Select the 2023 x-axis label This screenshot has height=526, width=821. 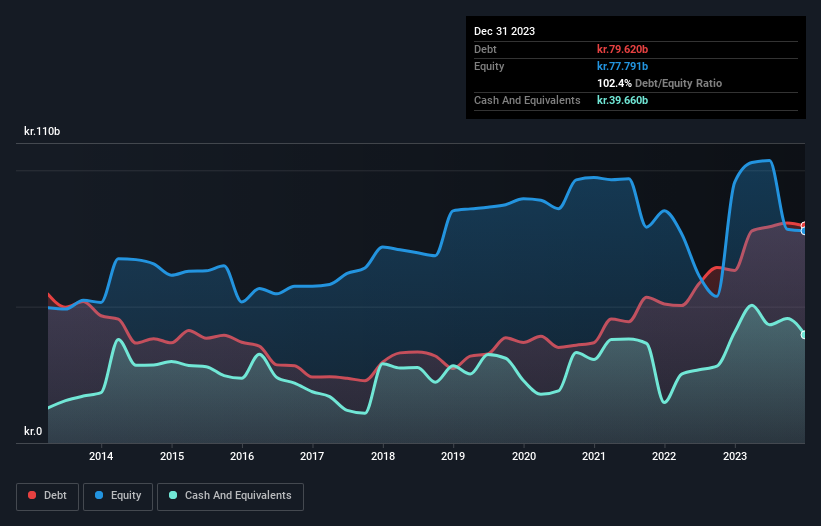735,456
